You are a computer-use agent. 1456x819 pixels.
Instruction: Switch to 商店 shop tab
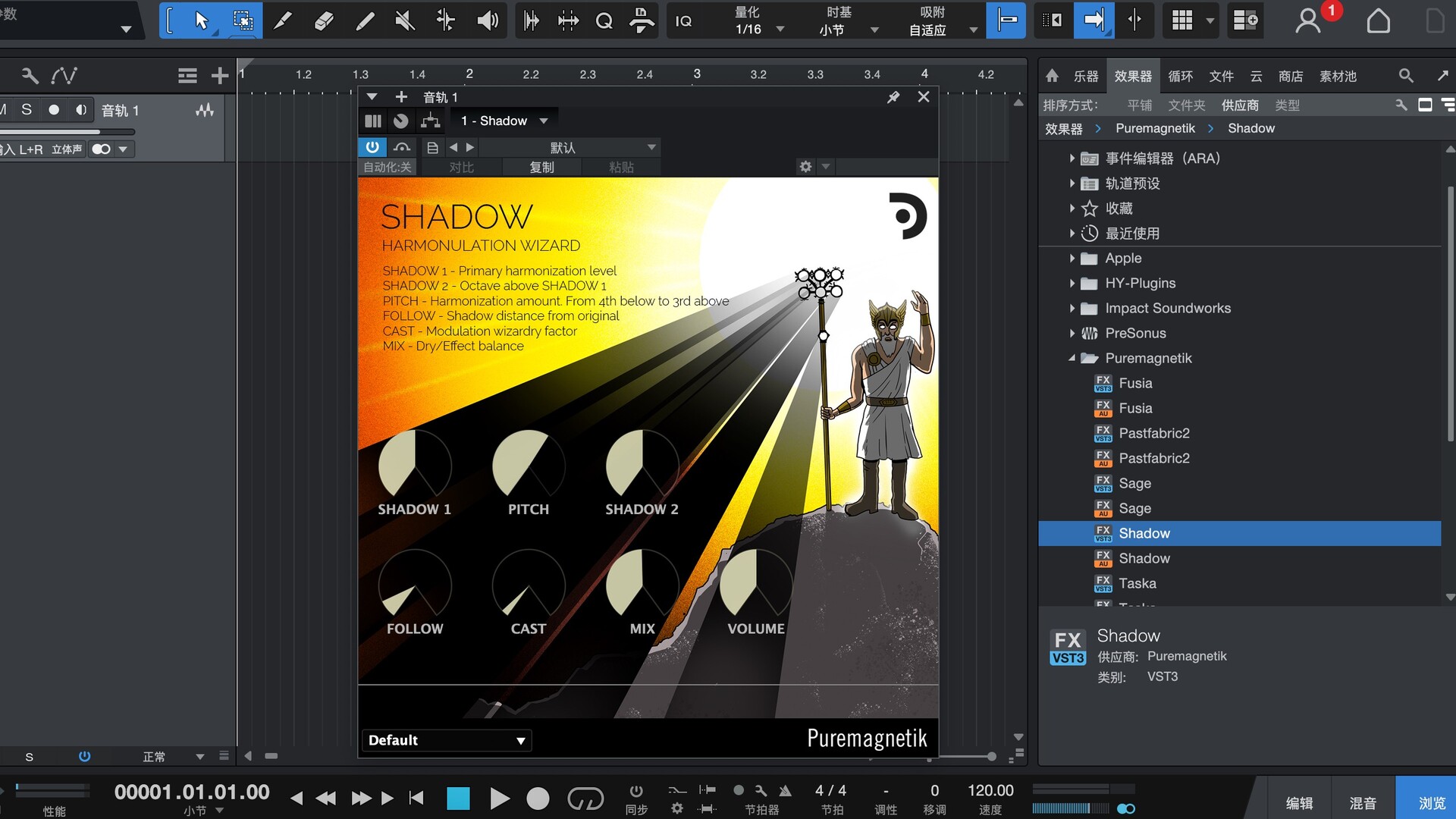pos(1291,76)
